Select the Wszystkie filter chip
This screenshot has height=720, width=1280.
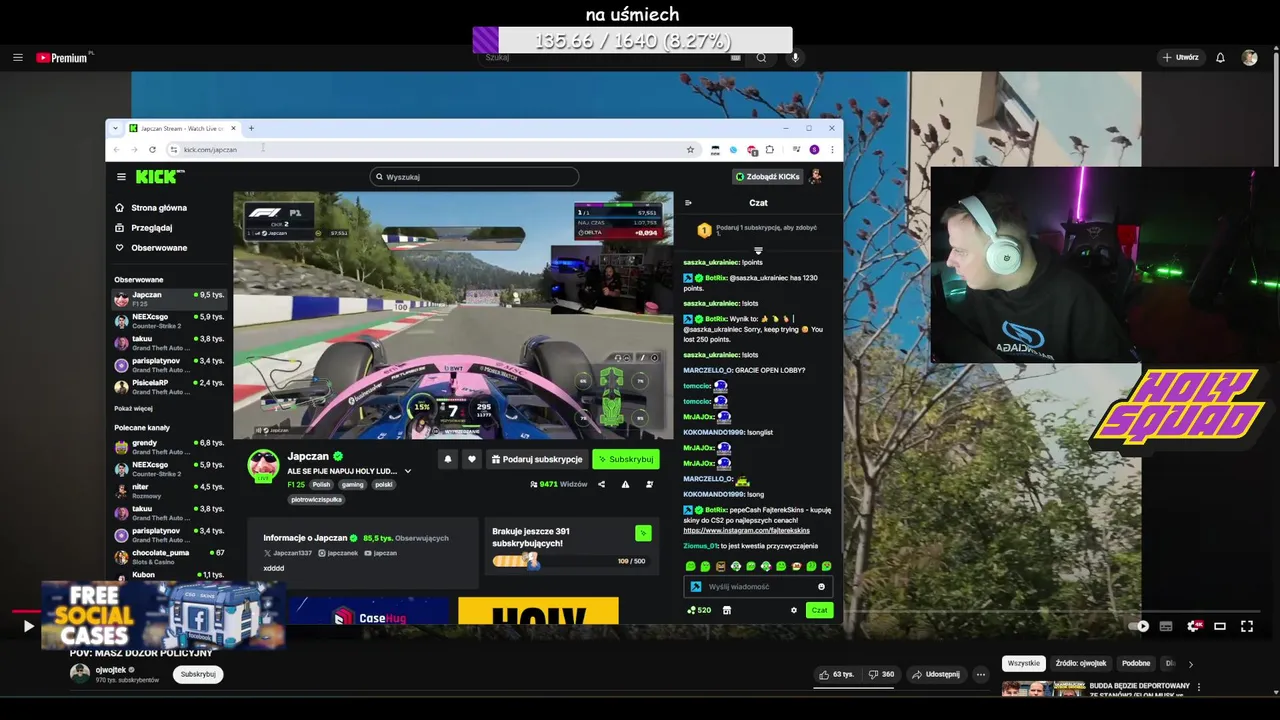coord(1023,663)
